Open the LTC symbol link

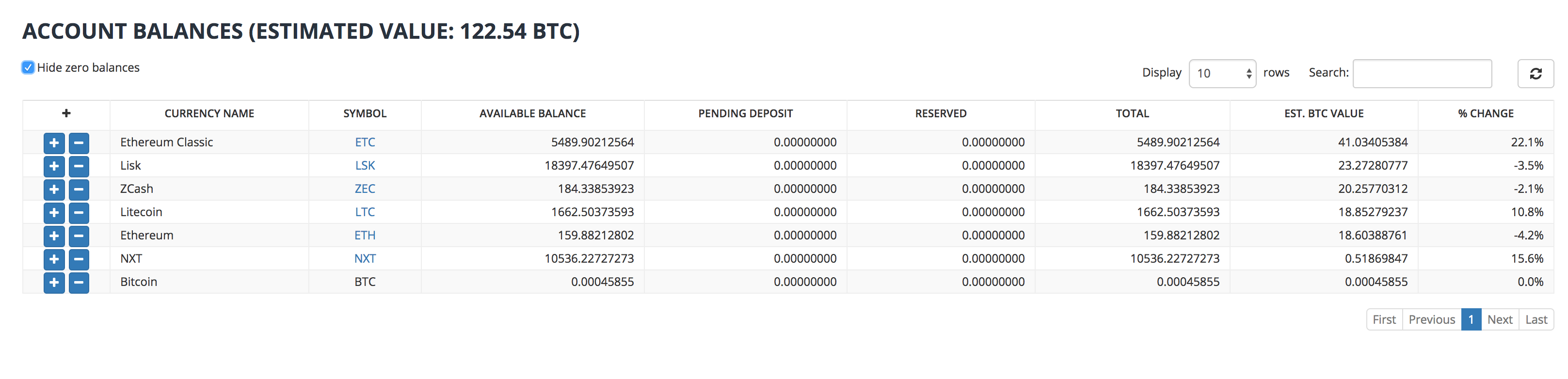click(365, 212)
